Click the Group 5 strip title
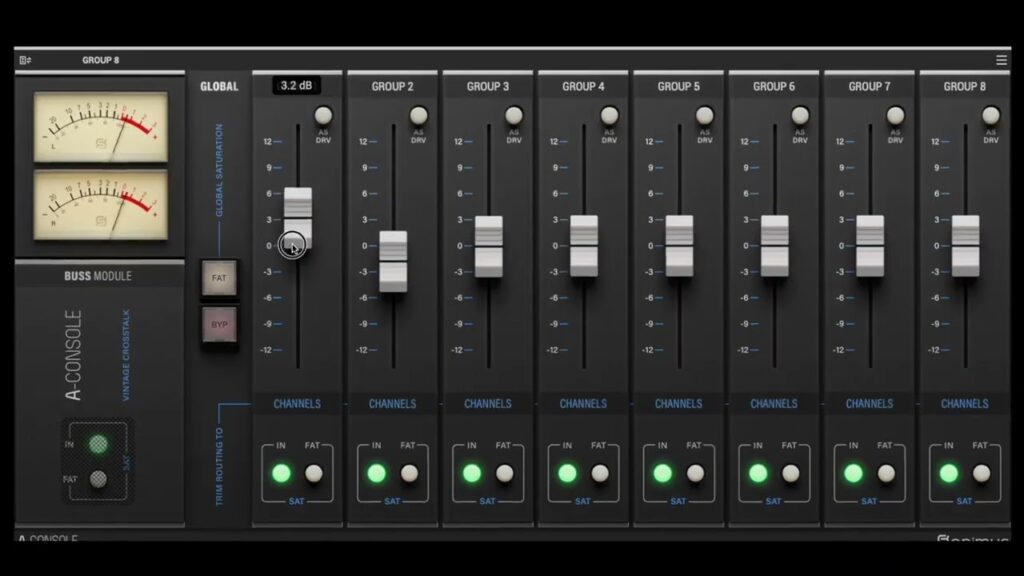 tap(679, 86)
